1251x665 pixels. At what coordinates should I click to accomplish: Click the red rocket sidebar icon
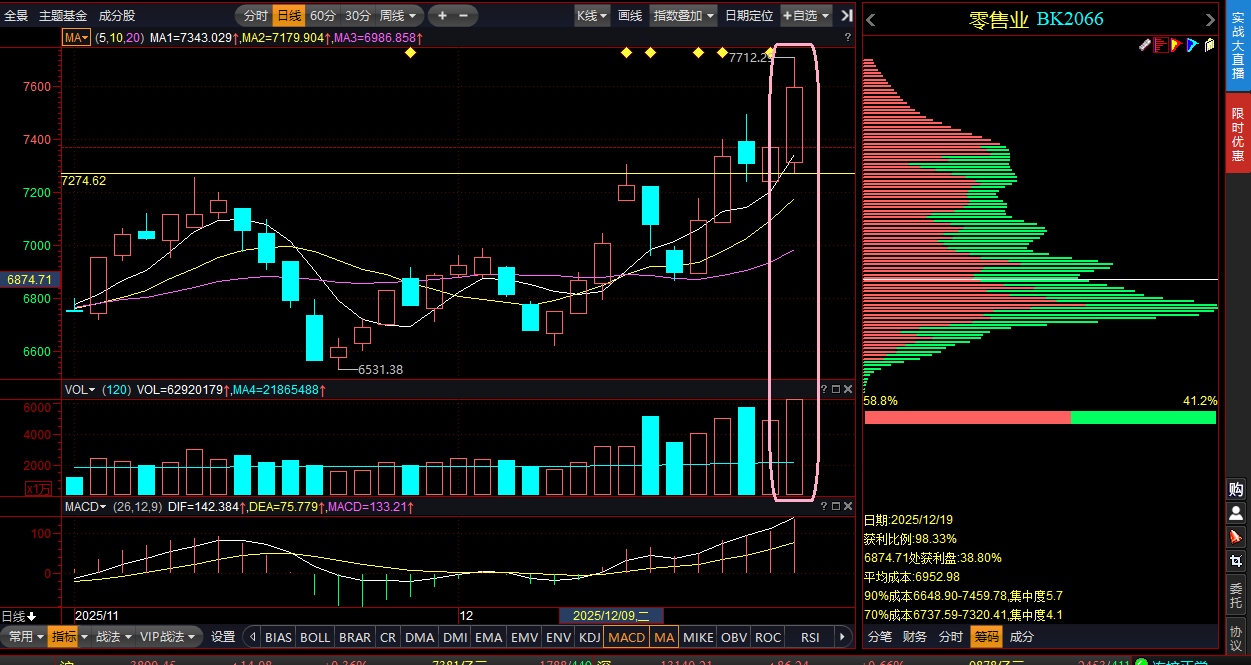pos(1236,537)
